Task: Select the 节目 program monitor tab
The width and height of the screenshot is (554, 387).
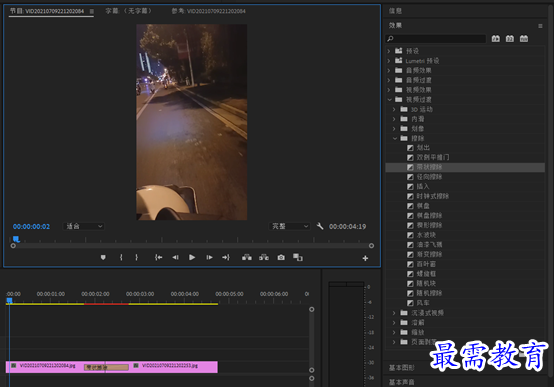Action: point(47,11)
